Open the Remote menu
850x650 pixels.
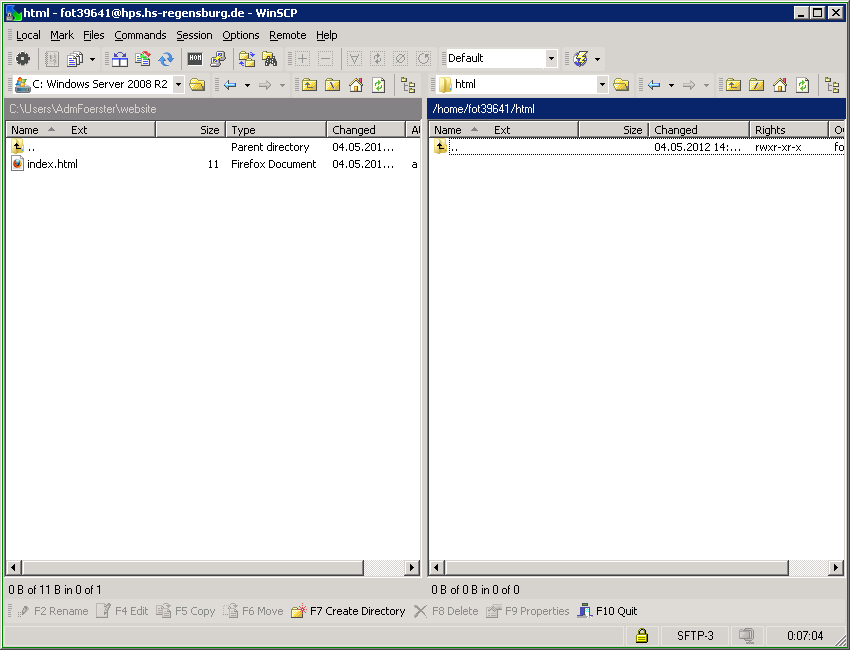click(288, 35)
